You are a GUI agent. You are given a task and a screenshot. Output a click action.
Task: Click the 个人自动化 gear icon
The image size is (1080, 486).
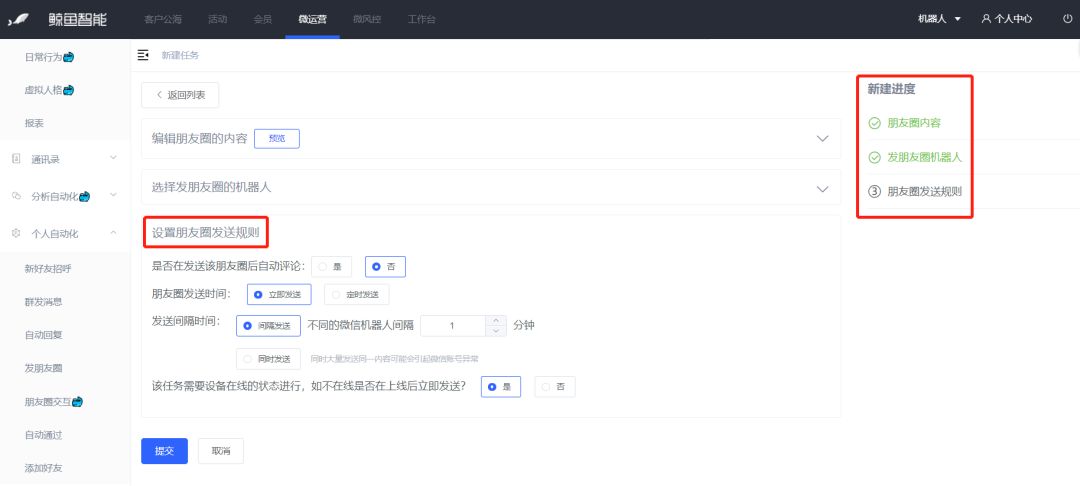(x=17, y=233)
